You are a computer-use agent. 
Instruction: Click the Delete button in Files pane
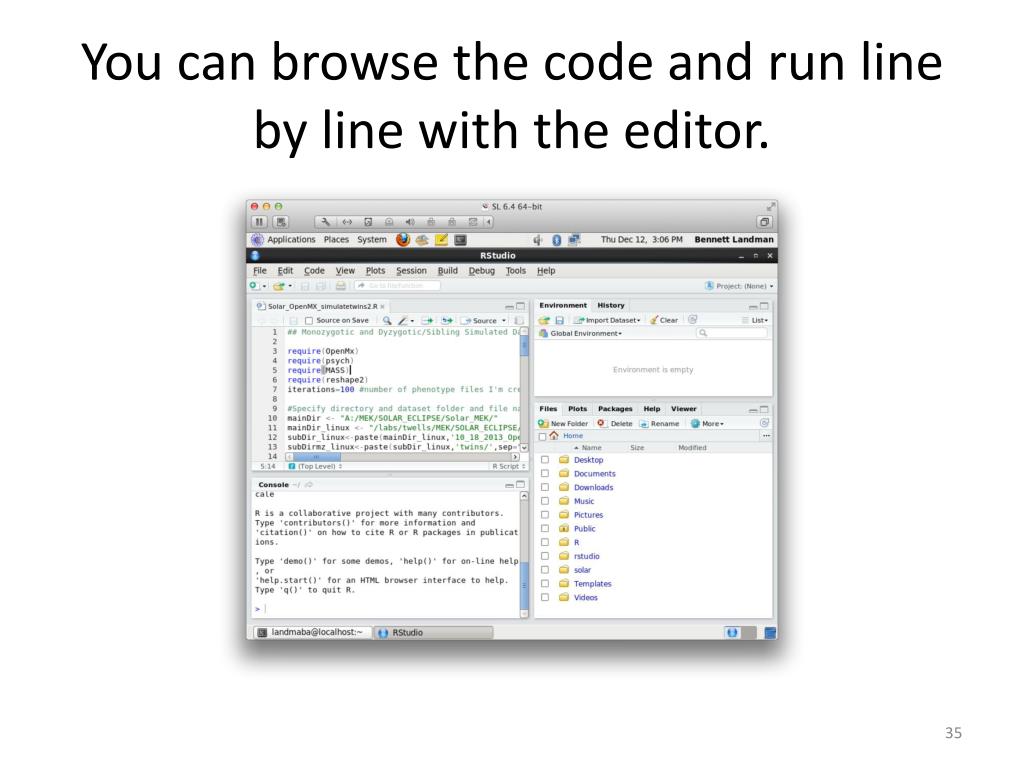coord(615,423)
